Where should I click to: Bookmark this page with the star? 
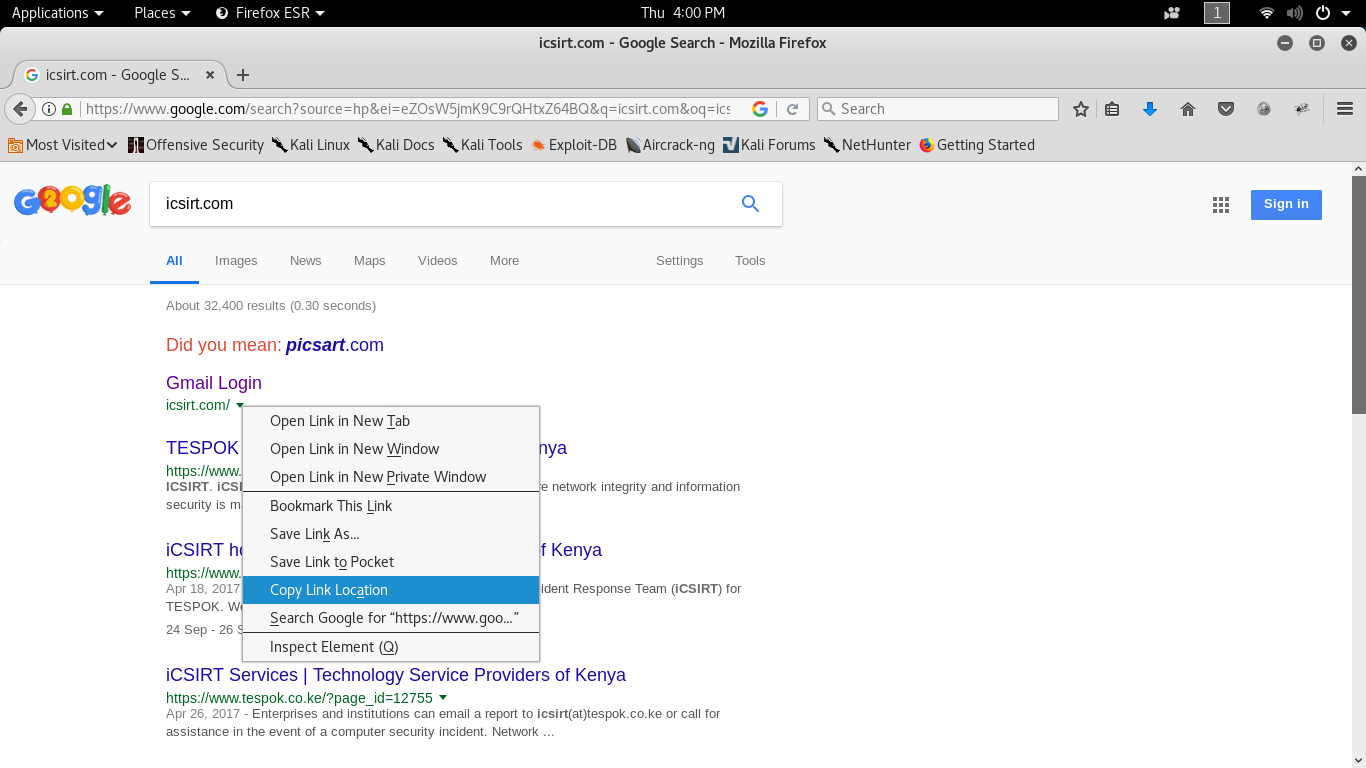[x=1080, y=108]
